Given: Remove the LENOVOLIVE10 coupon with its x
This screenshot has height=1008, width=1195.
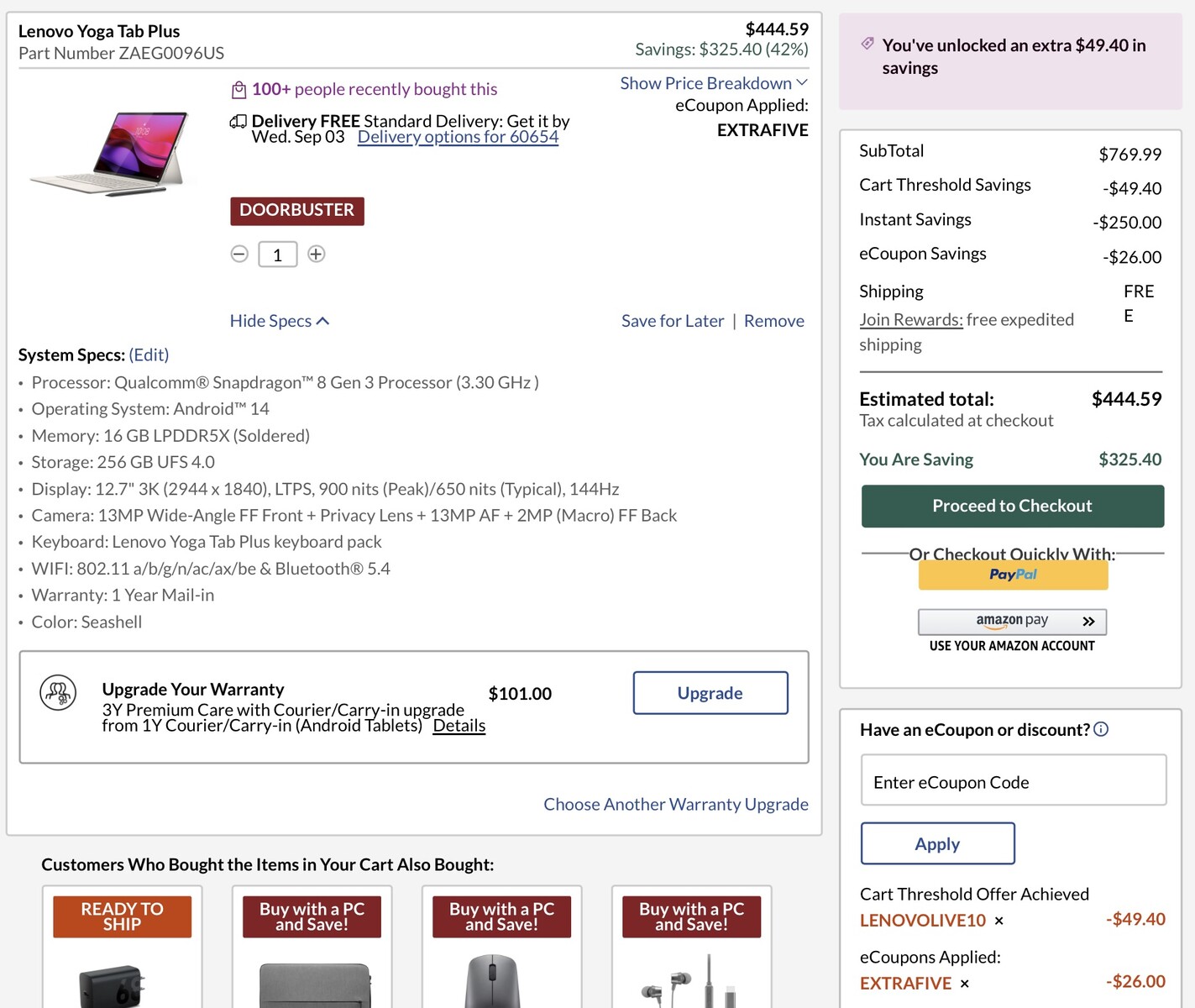Looking at the screenshot, I should click(999, 921).
